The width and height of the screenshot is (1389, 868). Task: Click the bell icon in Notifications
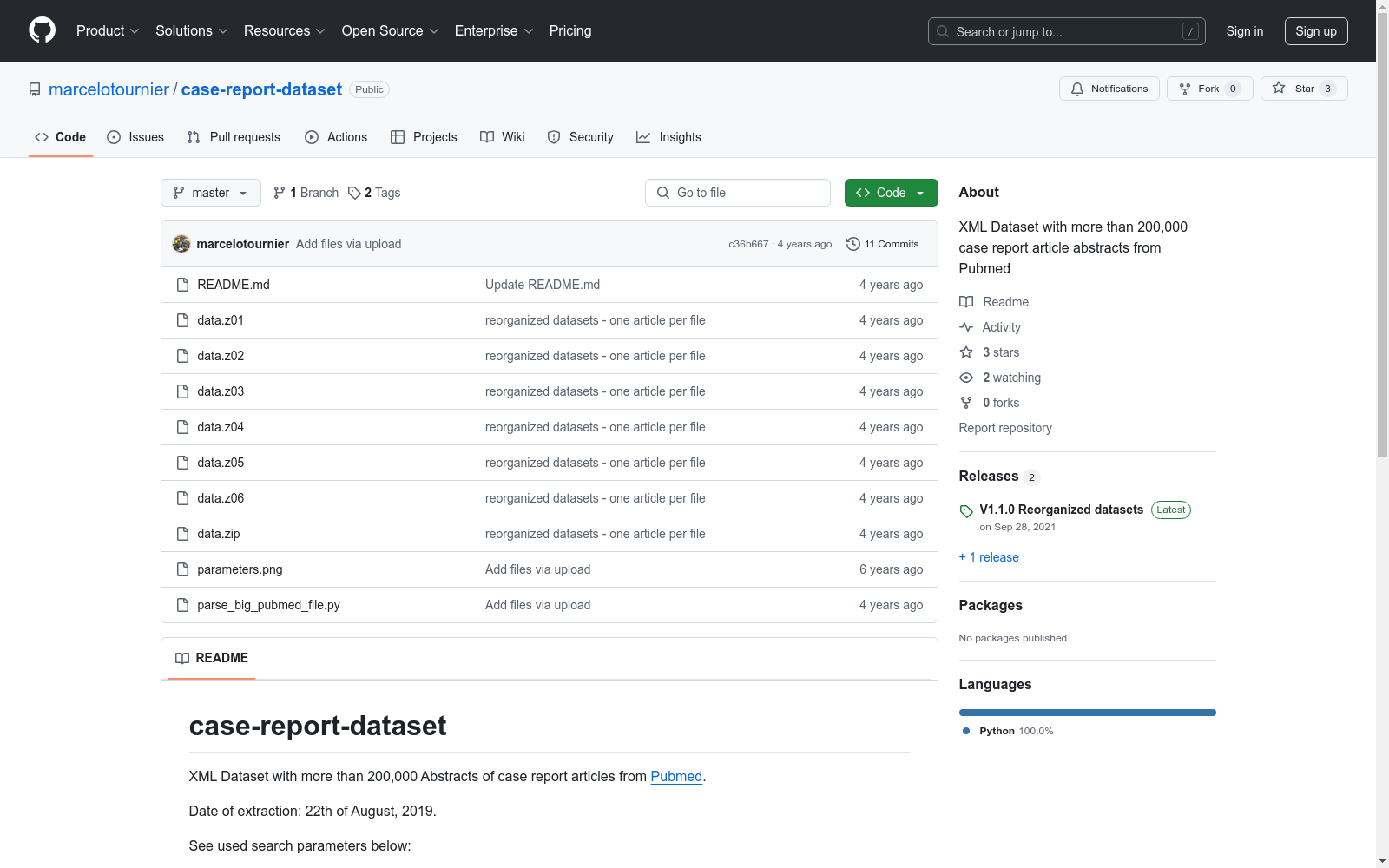coord(1077,89)
